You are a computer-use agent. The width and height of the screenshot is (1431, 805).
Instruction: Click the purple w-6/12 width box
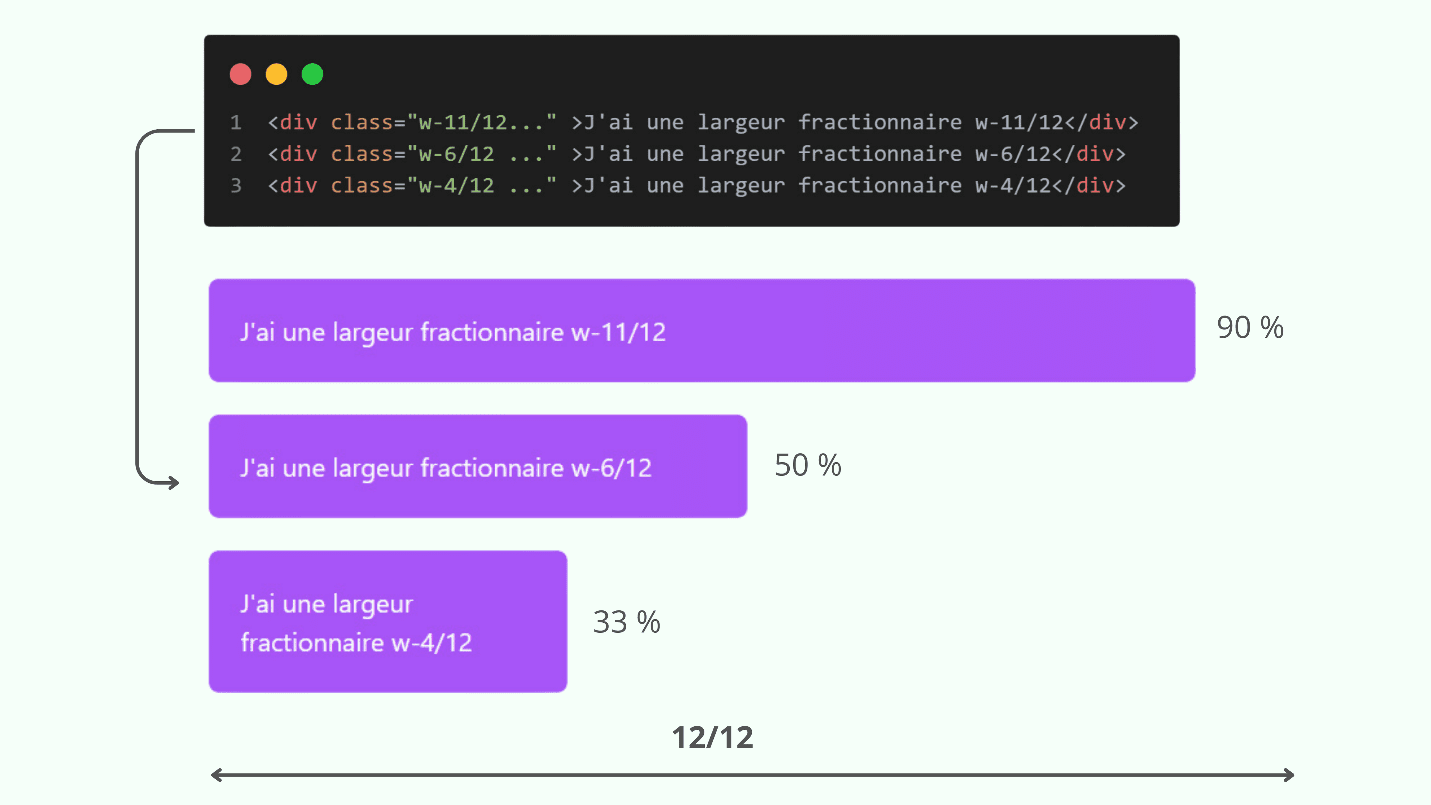pos(478,466)
